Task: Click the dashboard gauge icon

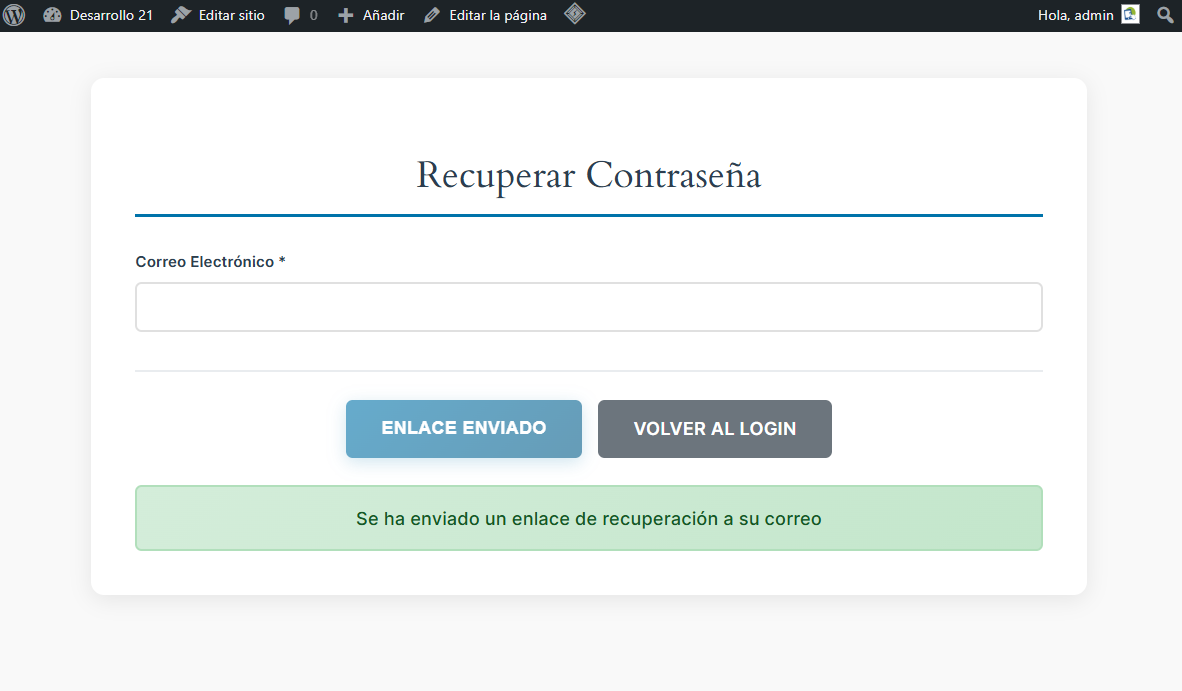Action: [x=53, y=15]
